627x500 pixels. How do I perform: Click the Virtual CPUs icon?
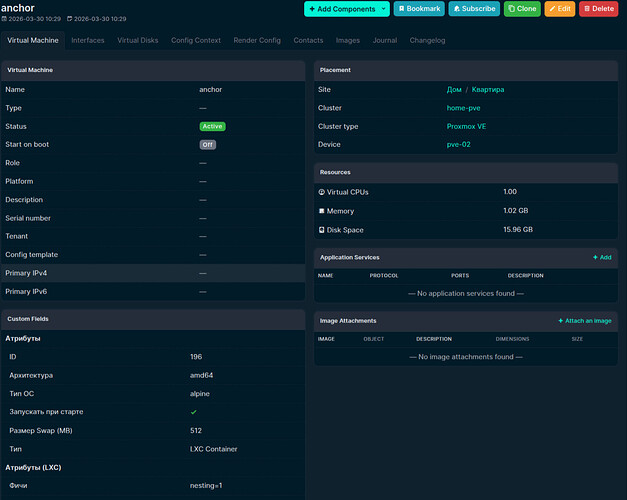(321, 192)
